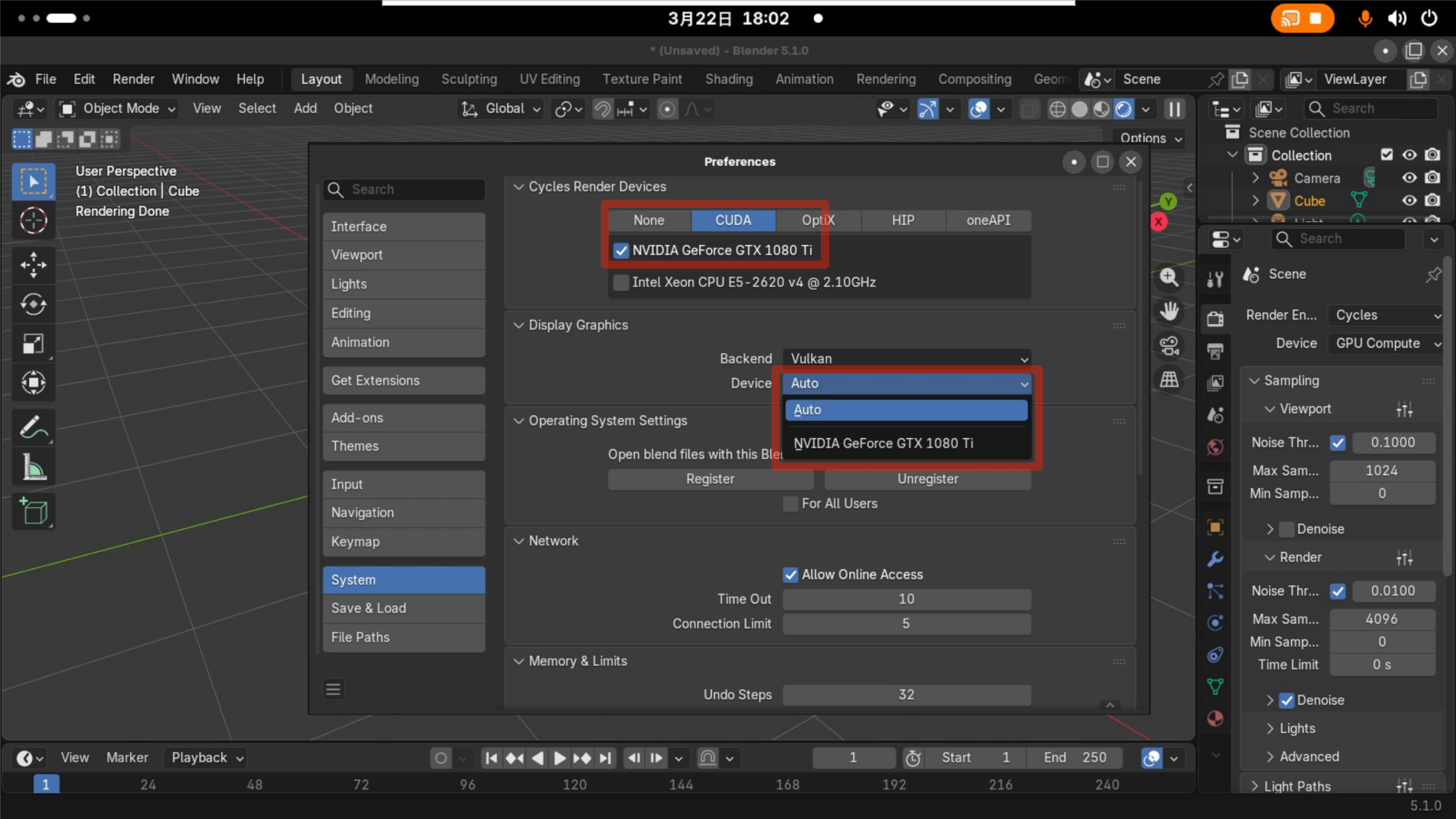This screenshot has height=819, width=1456.
Task: Click the Unregister button
Action: 927,479
